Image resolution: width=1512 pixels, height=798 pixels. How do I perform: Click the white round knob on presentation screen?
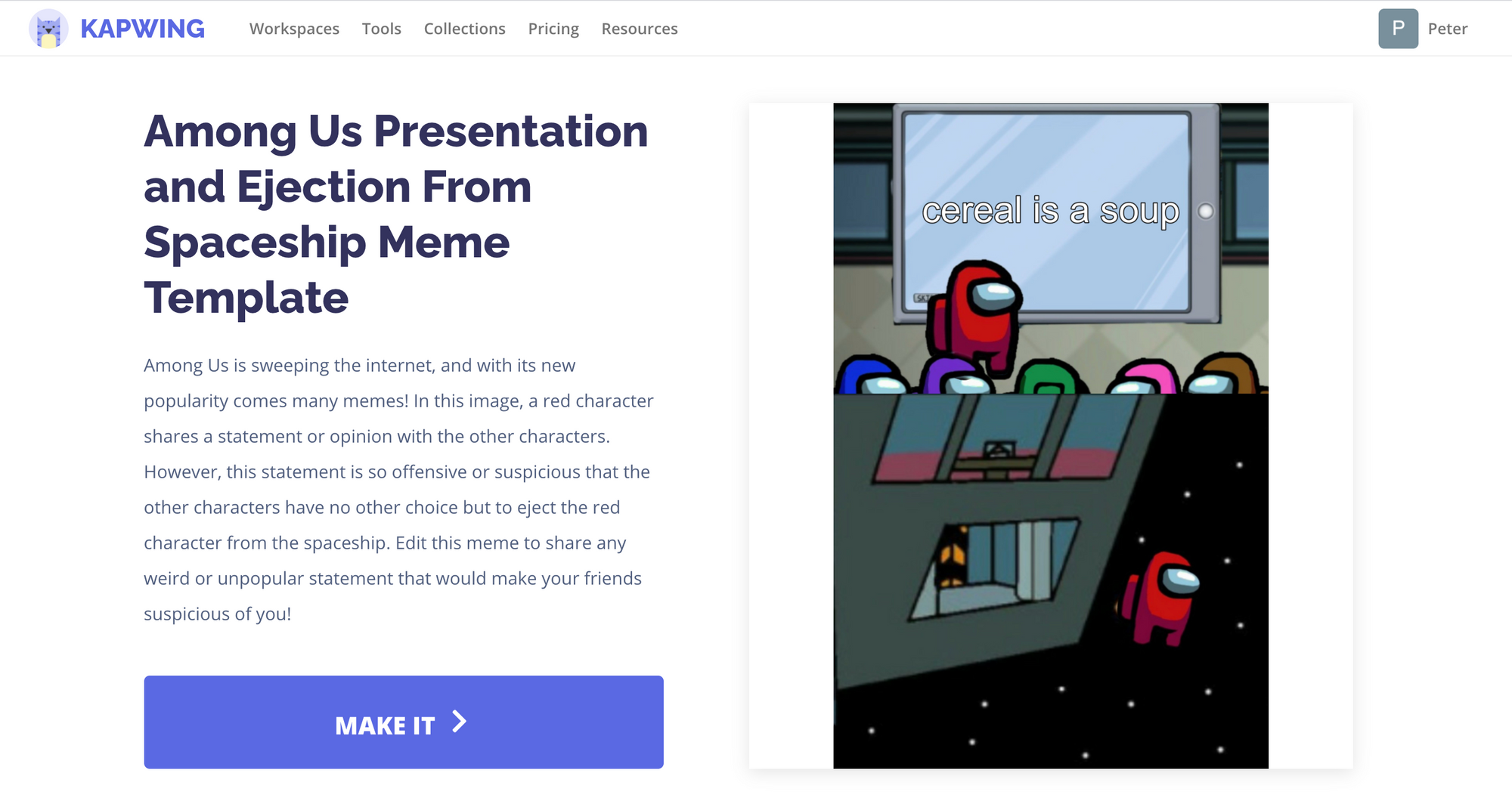click(1206, 212)
